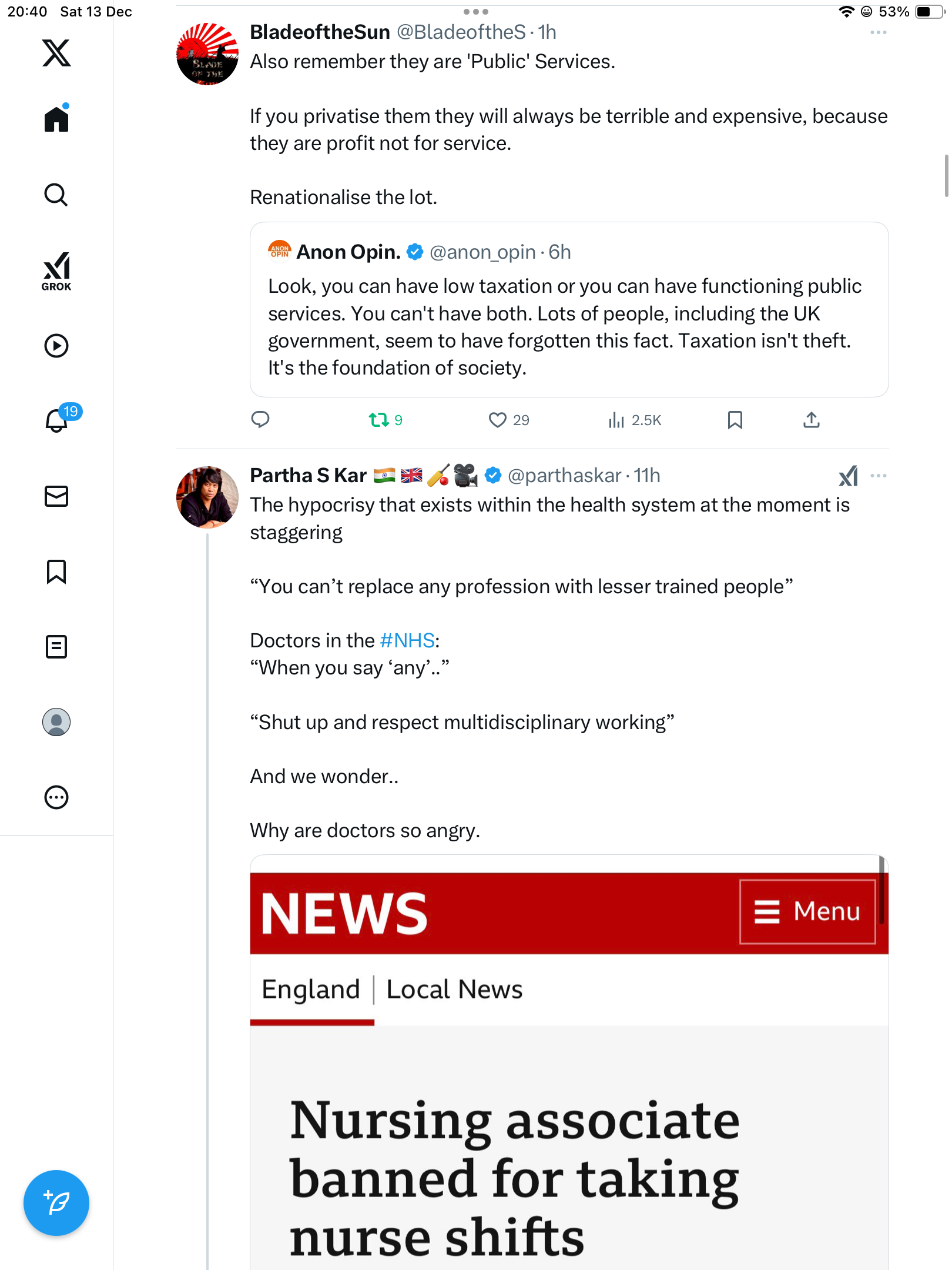The width and height of the screenshot is (952, 1270).
Task: Open Lists icon in sidebar
Action: click(56, 647)
